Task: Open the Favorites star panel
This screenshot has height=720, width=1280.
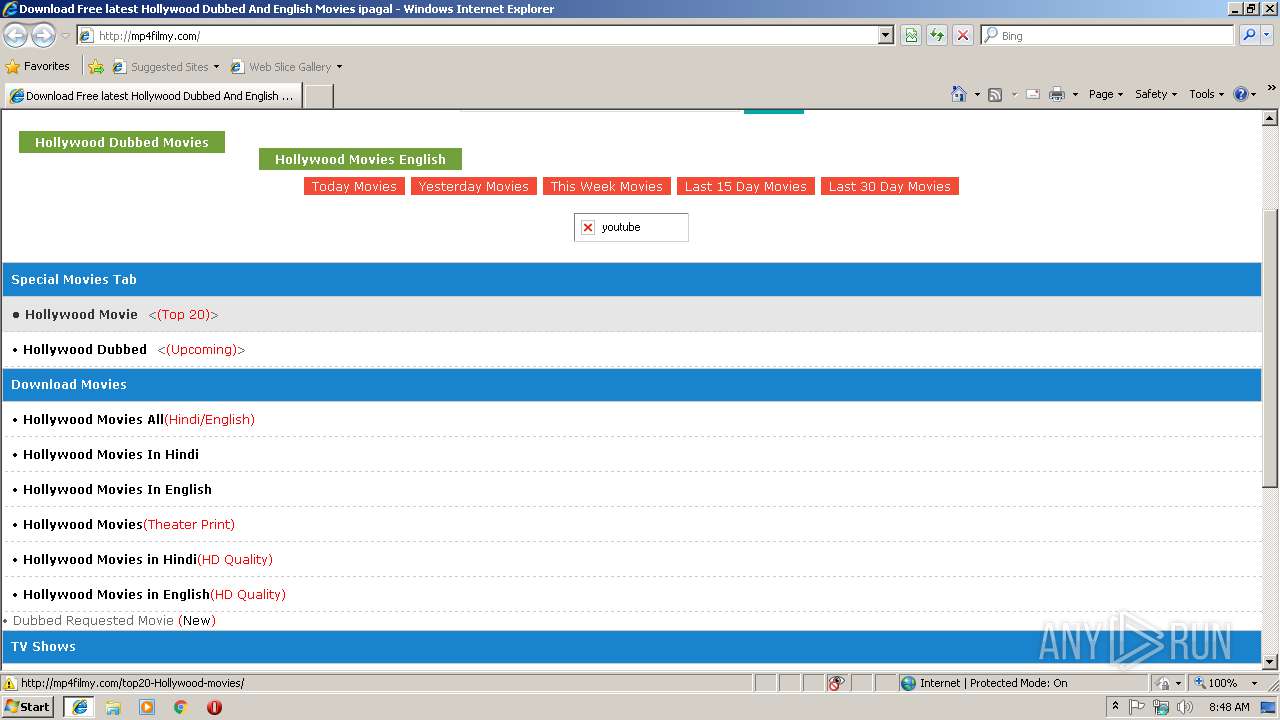Action: 38,66
